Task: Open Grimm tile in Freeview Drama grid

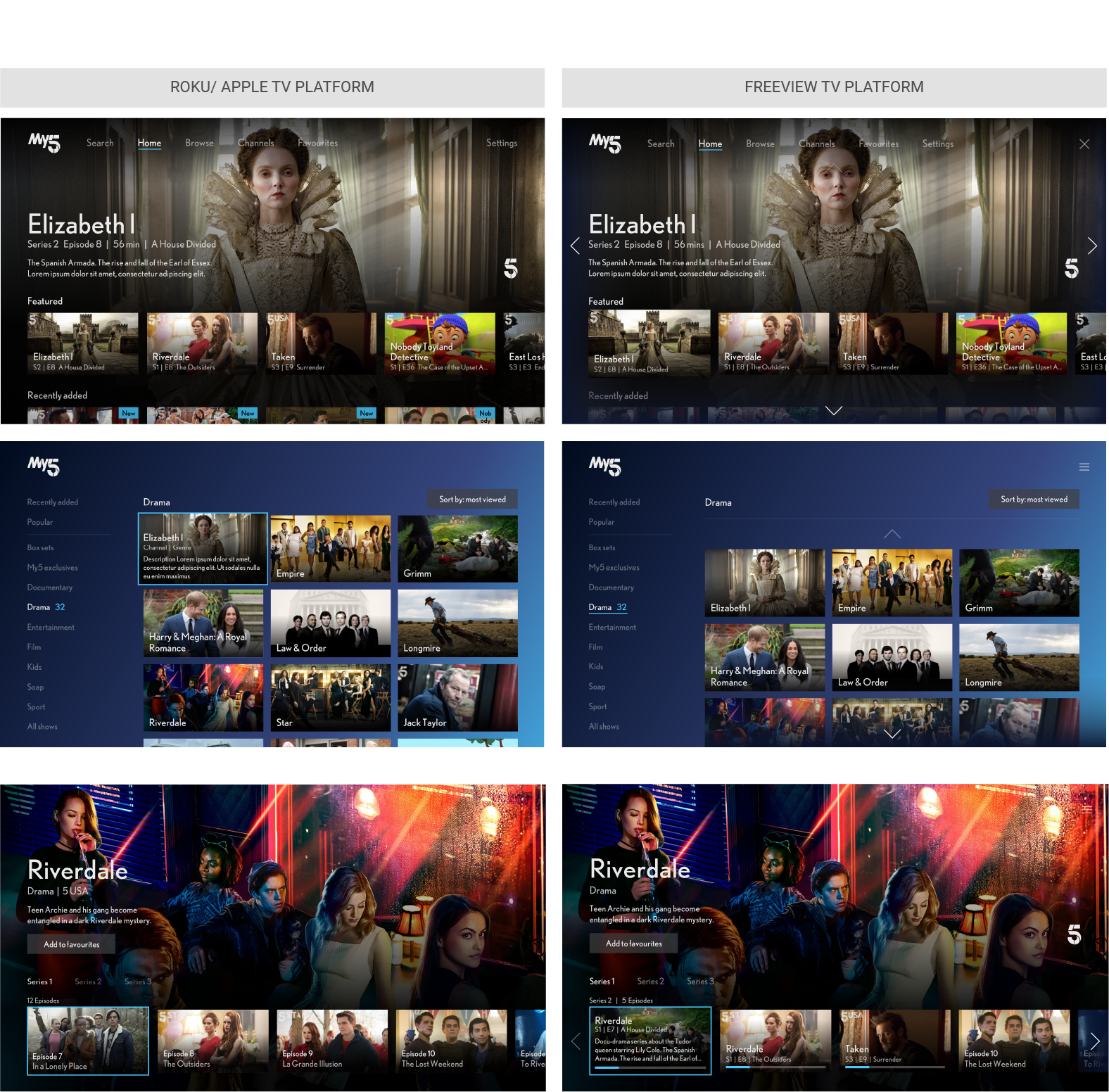Action: (1019, 583)
